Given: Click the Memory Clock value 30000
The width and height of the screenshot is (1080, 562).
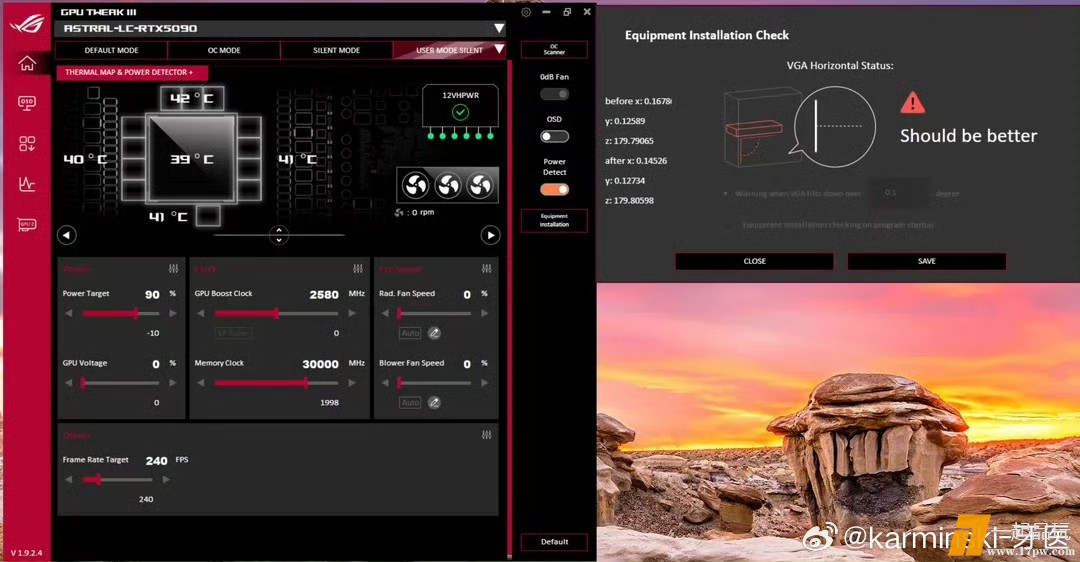Looking at the screenshot, I should point(320,364).
